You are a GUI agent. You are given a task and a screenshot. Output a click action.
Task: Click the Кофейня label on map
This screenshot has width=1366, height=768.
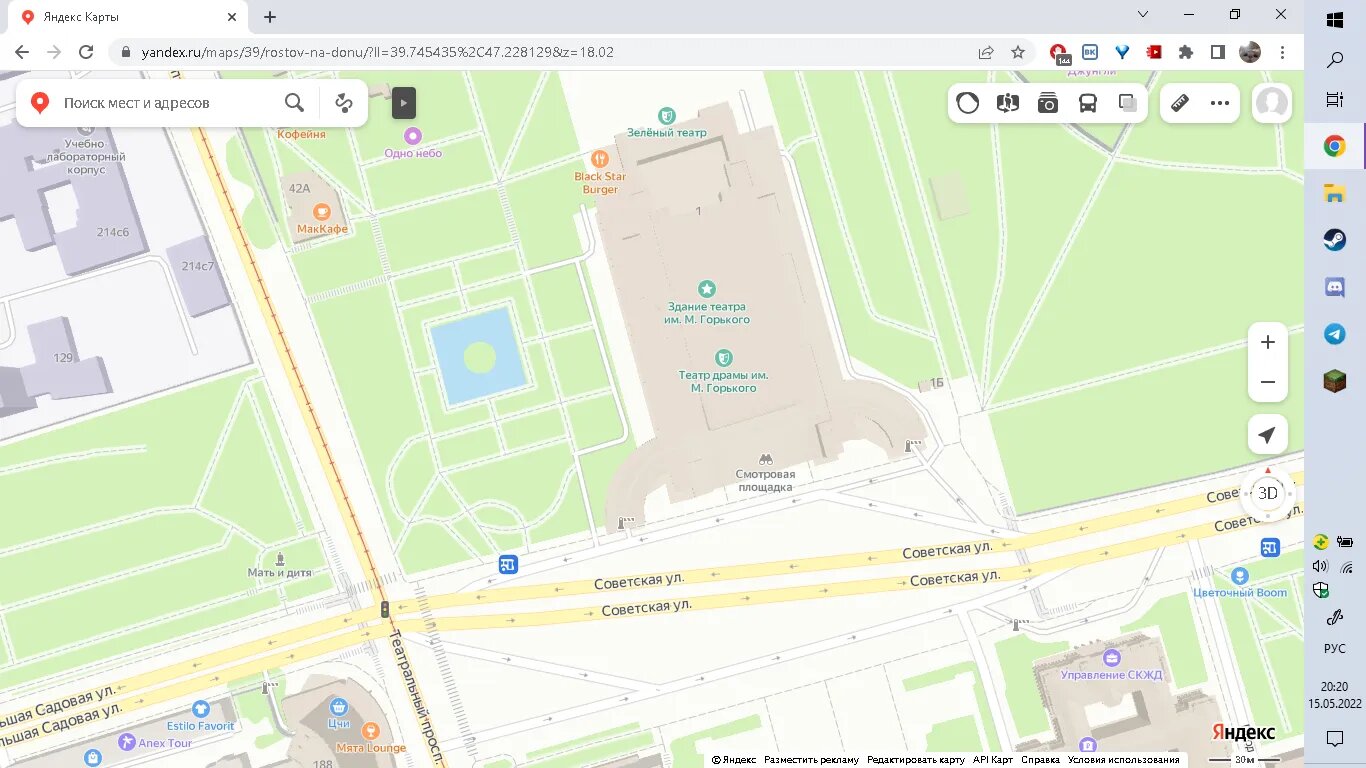(301, 134)
